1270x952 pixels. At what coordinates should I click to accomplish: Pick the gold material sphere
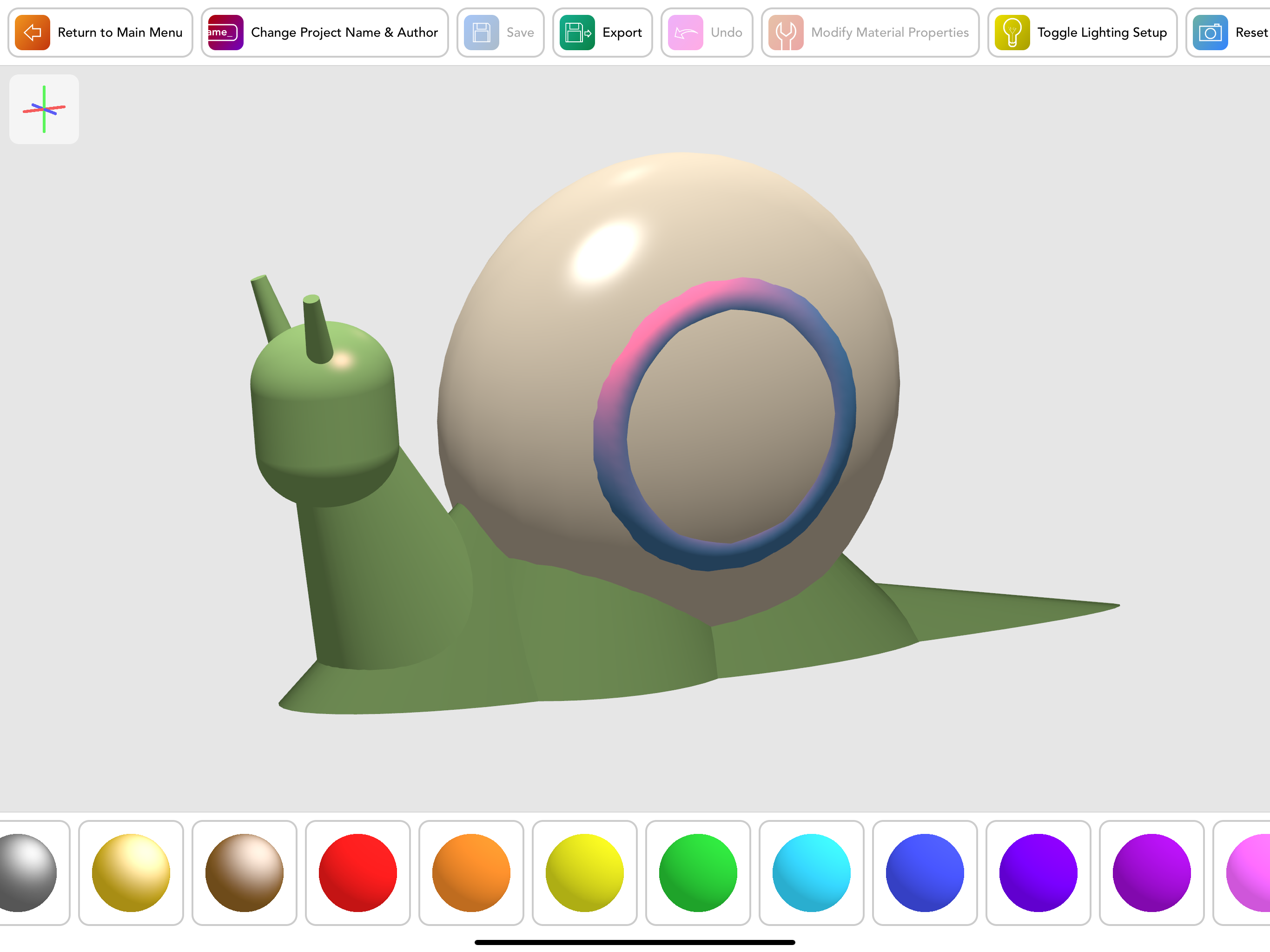click(x=131, y=873)
